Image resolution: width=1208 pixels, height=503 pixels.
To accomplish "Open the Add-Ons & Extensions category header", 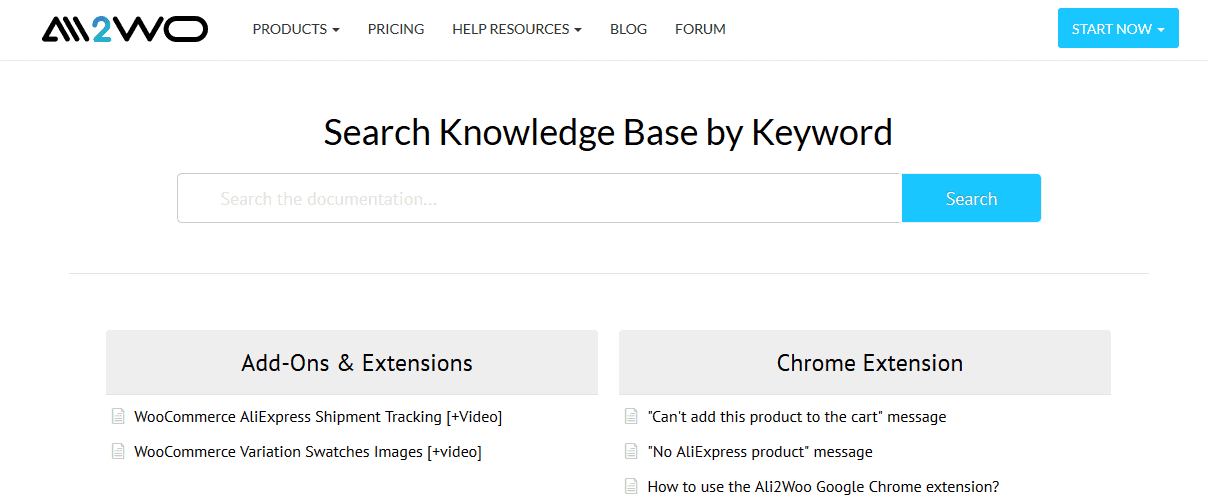I will [357, 362].
